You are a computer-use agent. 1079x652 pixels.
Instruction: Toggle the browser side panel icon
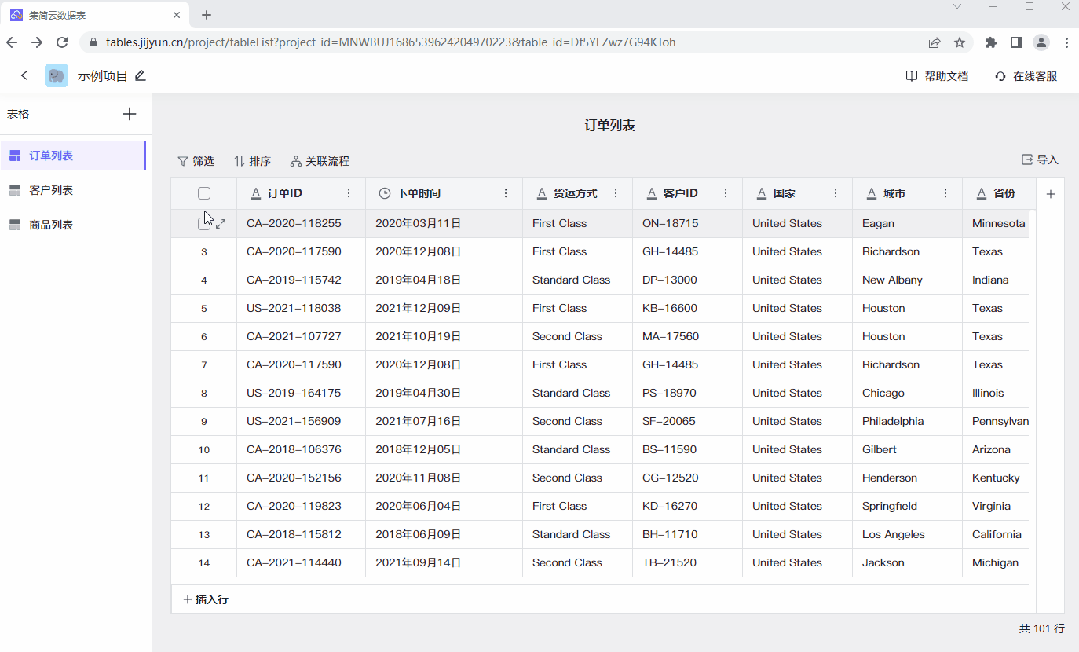click(1016, 43)
